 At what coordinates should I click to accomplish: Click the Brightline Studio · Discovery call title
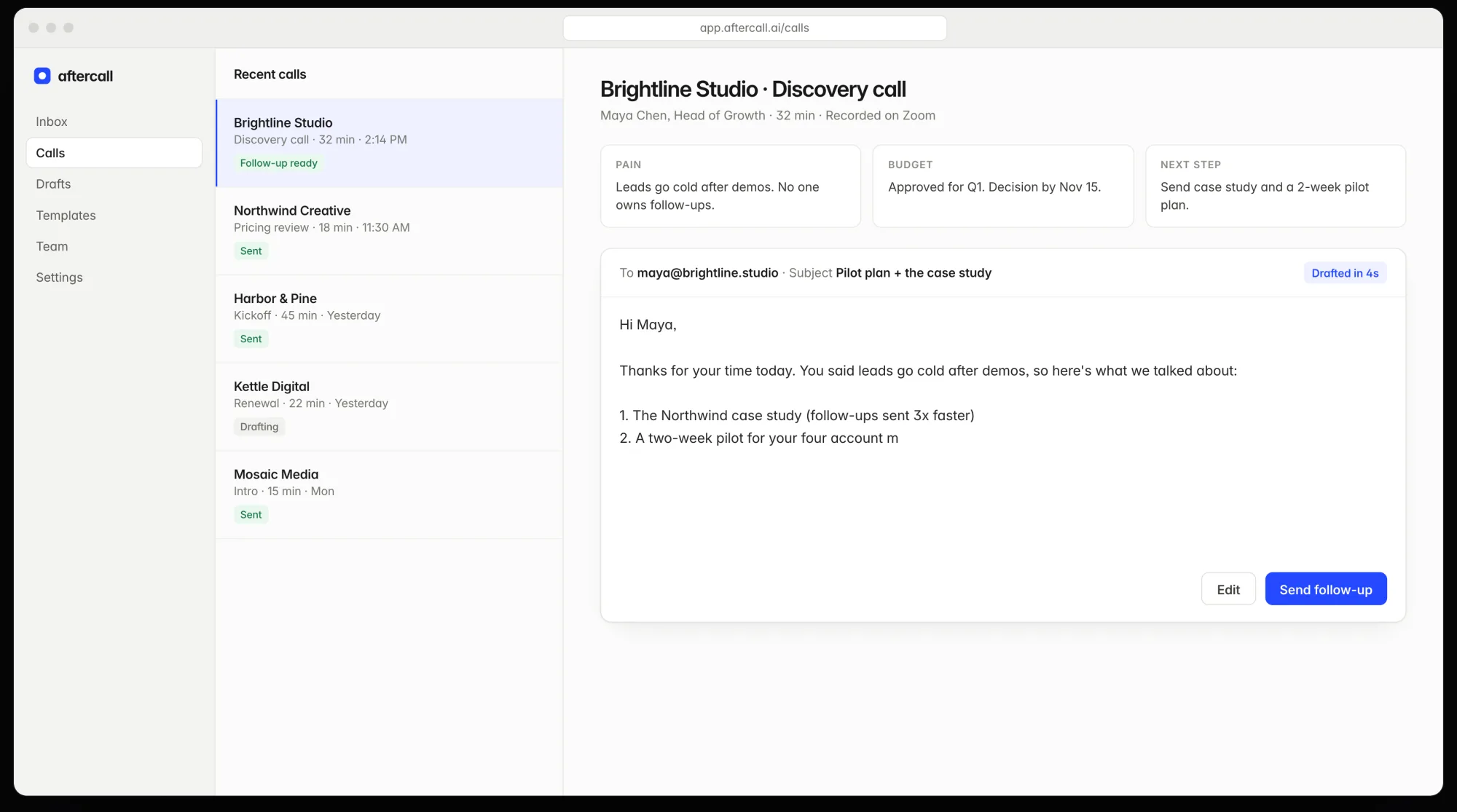tap(753, 89)
